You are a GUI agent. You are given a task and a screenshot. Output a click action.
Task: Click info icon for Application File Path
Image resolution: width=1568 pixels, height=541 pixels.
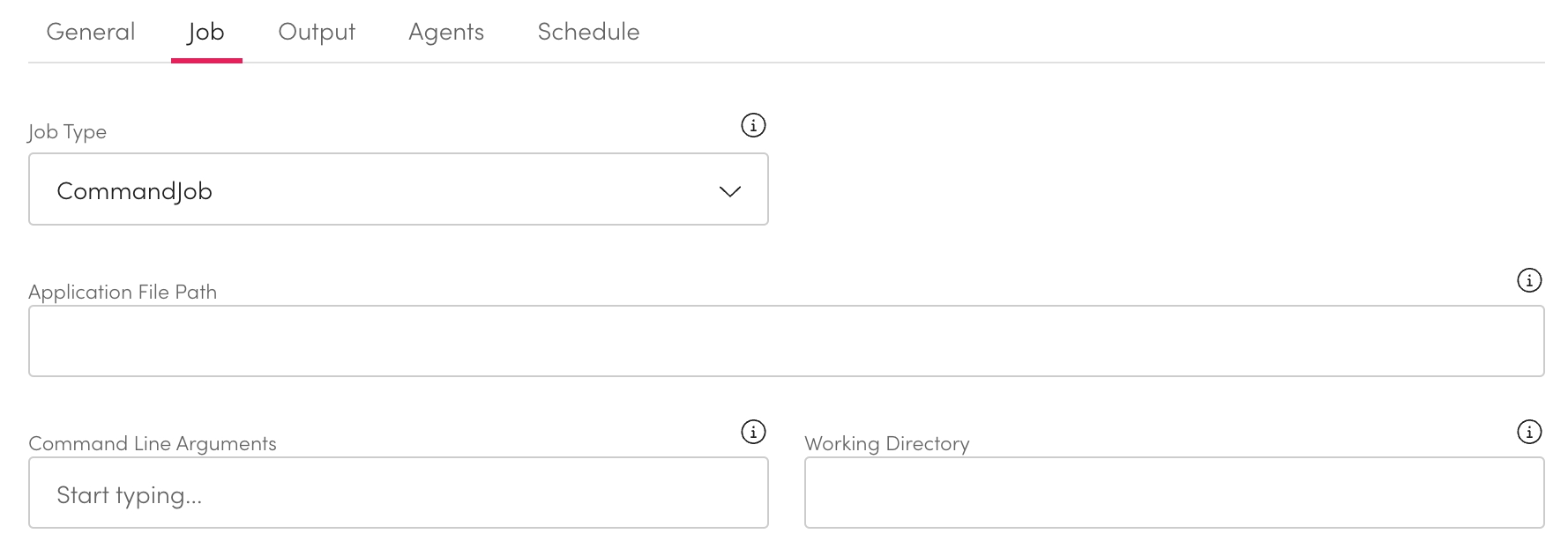coord(1528,280)
